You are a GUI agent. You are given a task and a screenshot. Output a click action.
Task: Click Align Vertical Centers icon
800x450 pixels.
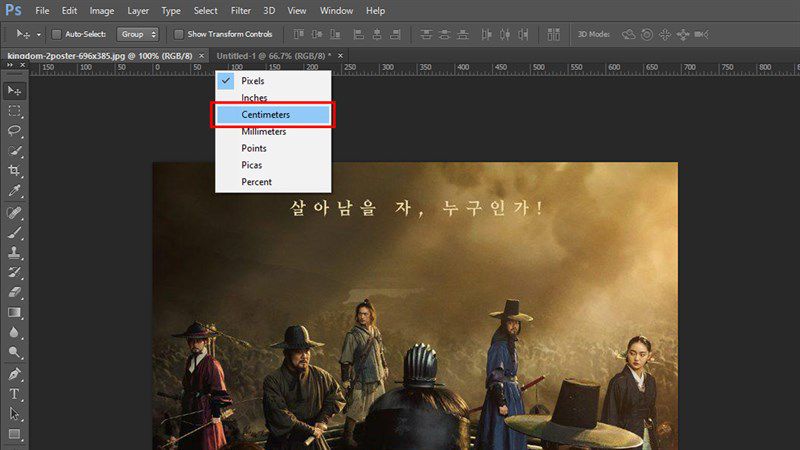pos(317,34)
